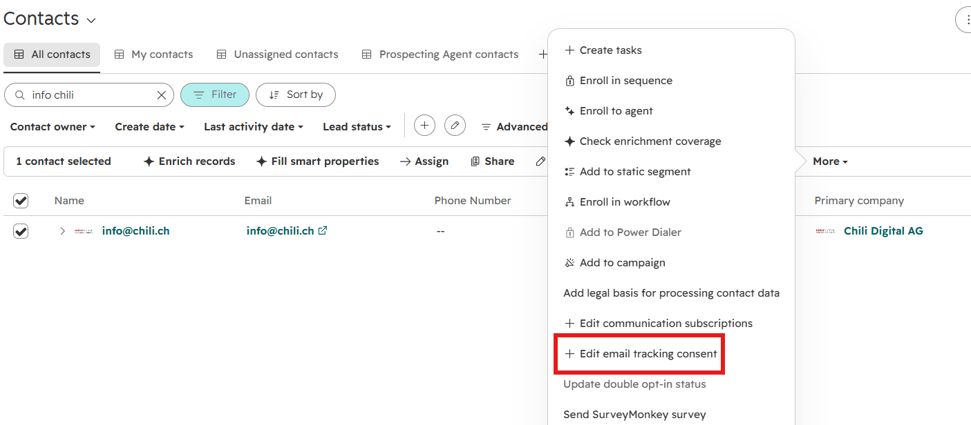Image resolution: width=971 pixels, height=425 pixels.
Task: Click the pencil Edit icon in bulk bar
Action: tap(541, 162)
